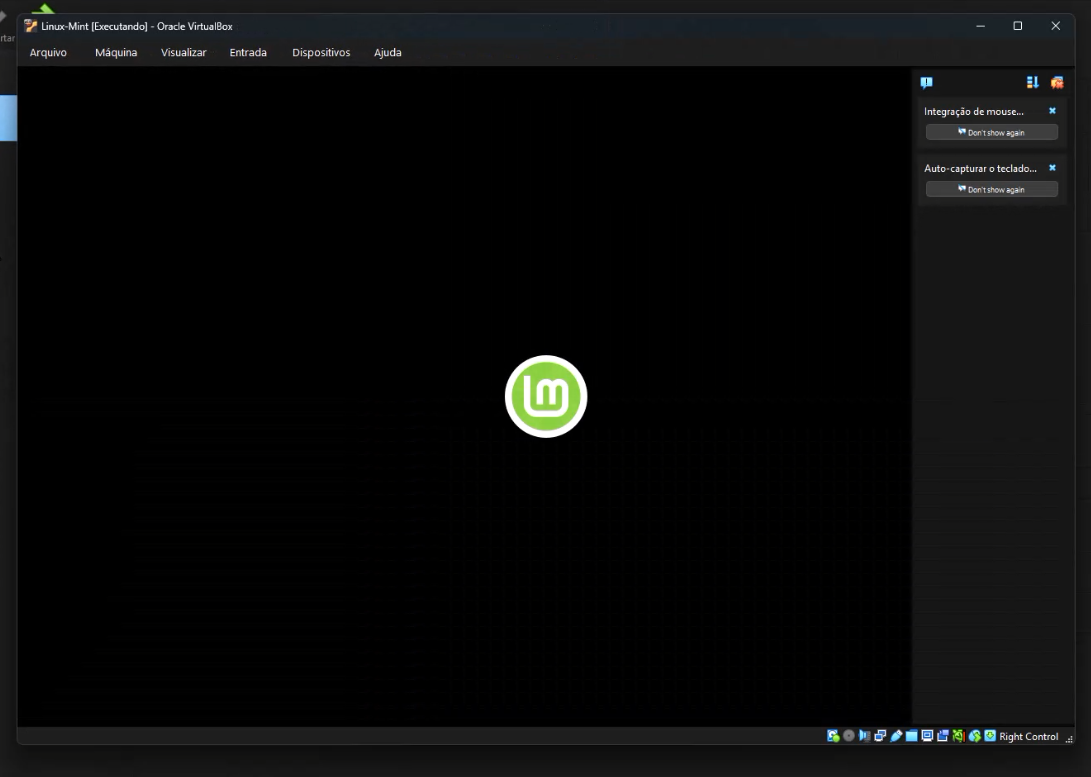Click the notification center speech-bubble icon

click(926, 83)
